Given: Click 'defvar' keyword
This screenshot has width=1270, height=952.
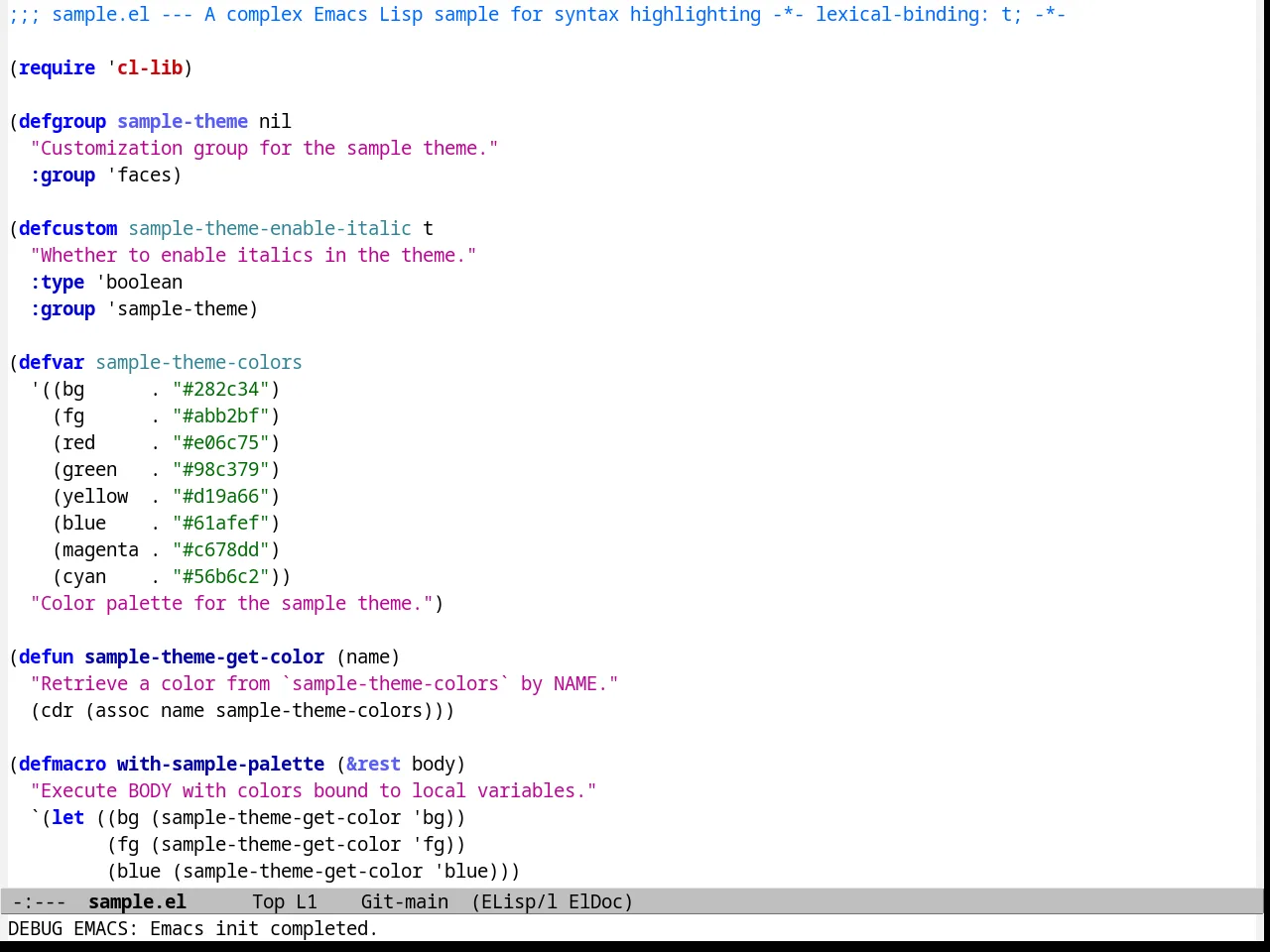Looking at the screenshot, I should pos(52,362).
